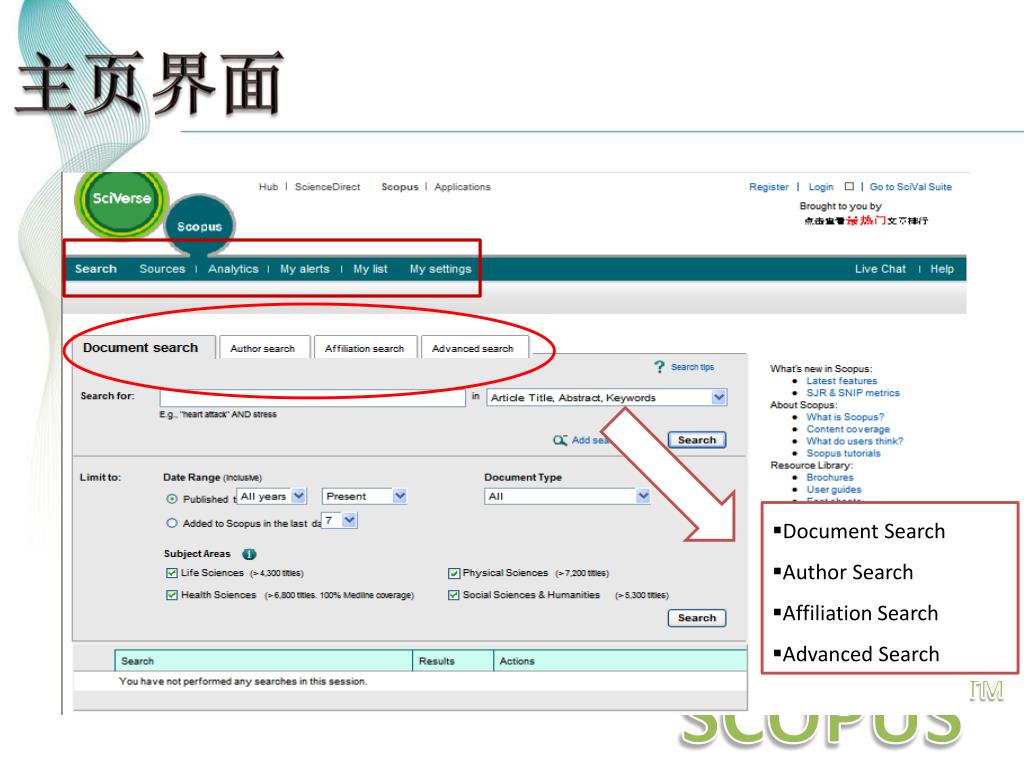Uncheck Social Sciences & Humanities checkbox
This screenshot has width=1024, height=768.
454,595
